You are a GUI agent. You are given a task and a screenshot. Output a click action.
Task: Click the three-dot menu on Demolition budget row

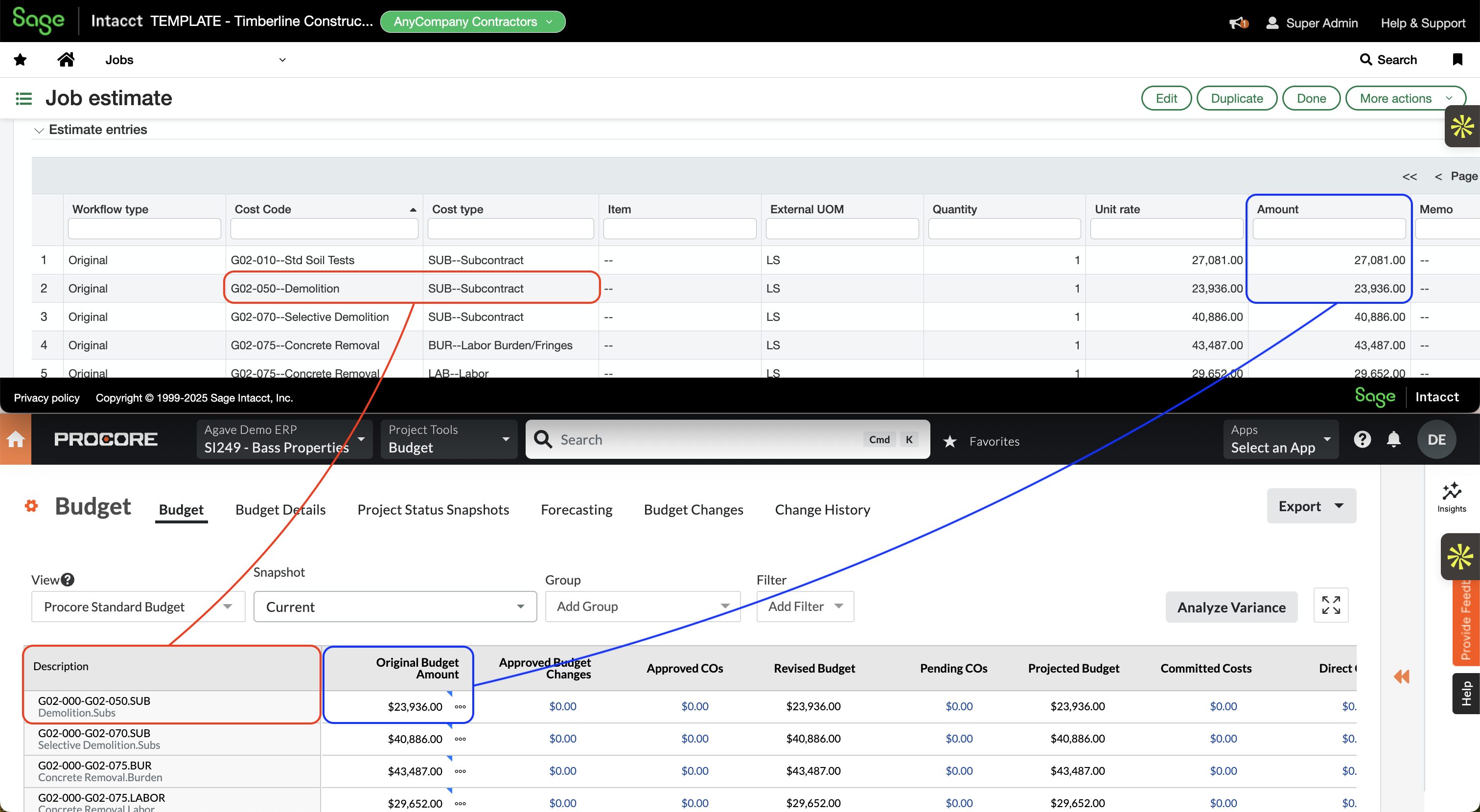459,707
